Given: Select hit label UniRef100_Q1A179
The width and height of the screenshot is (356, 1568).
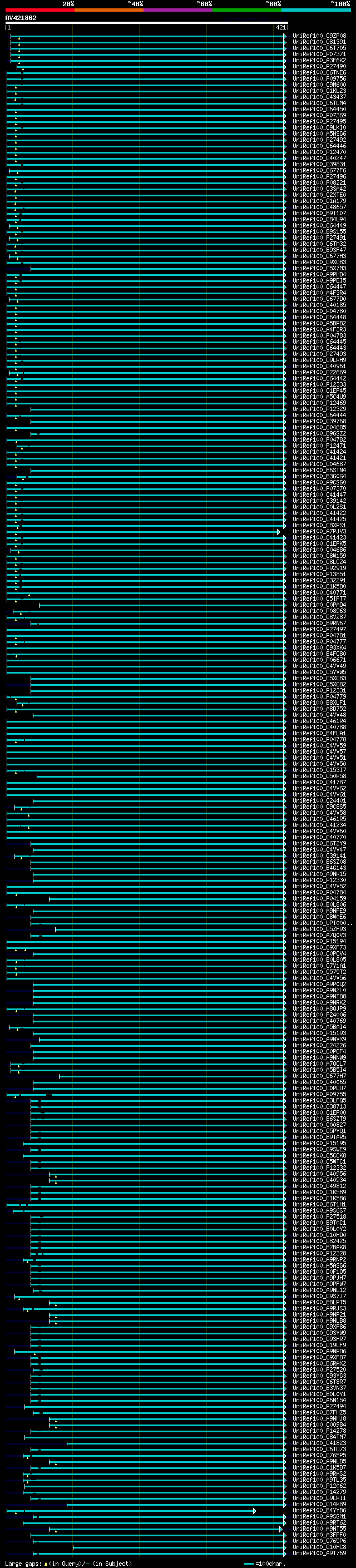Looking at the screenshot, I should 319,201.
